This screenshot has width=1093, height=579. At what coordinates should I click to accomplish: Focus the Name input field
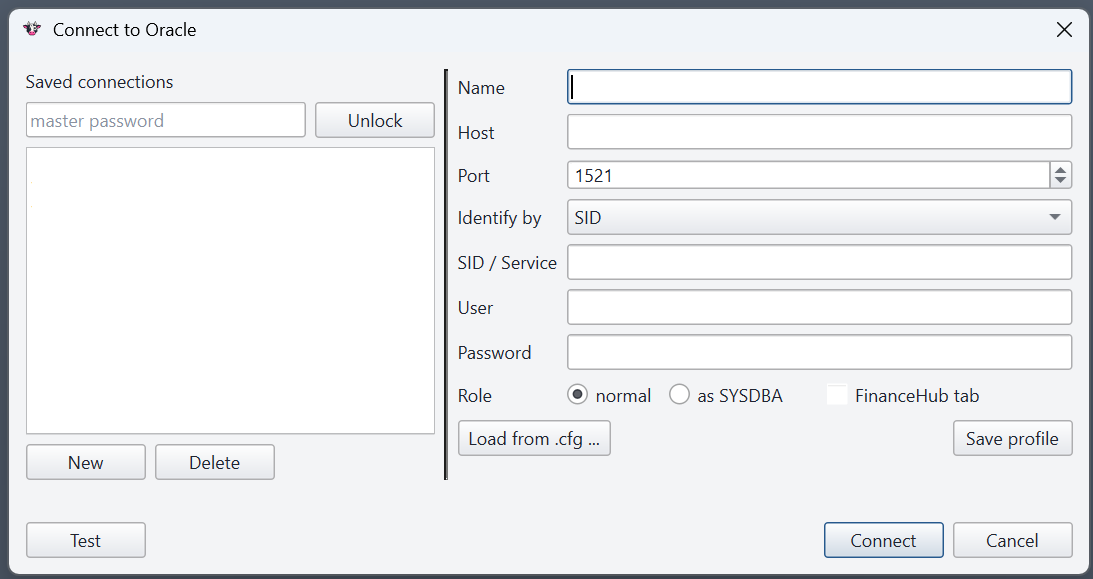819,87
